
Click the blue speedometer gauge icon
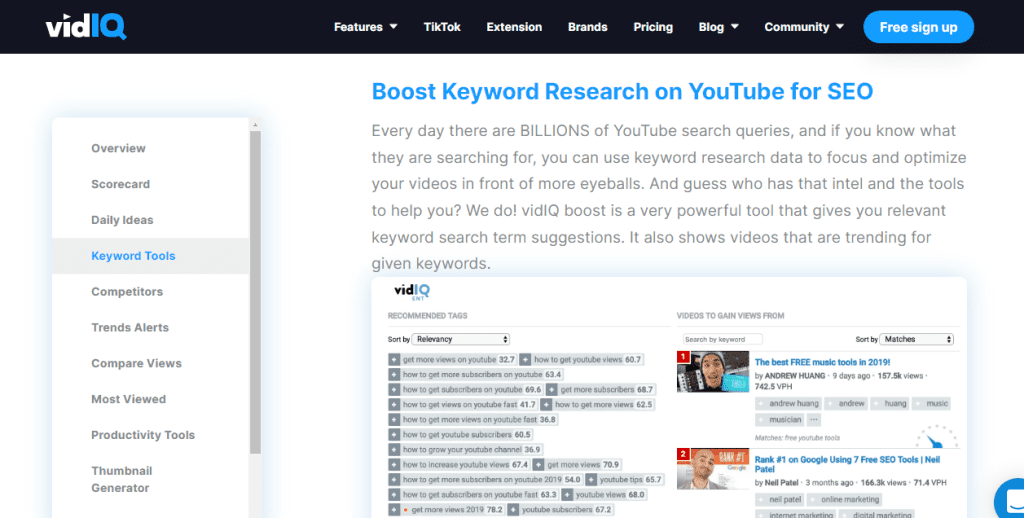point(936,437)
